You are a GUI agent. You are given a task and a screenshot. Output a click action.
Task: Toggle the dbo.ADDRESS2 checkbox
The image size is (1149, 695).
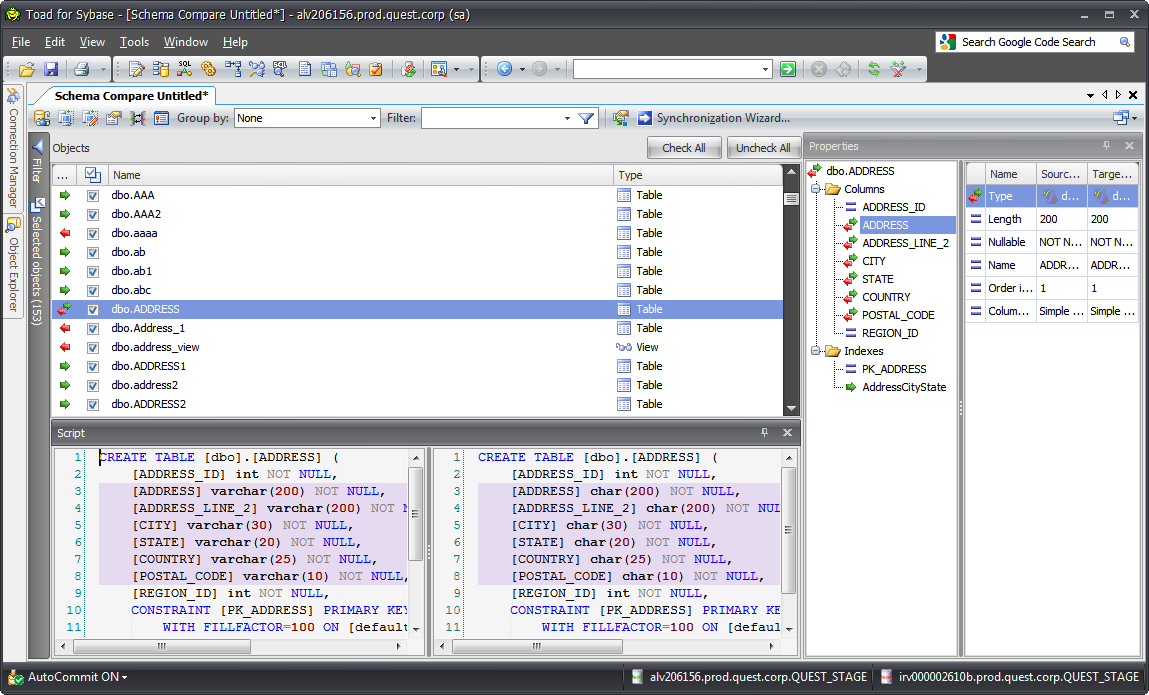[92, 405]
